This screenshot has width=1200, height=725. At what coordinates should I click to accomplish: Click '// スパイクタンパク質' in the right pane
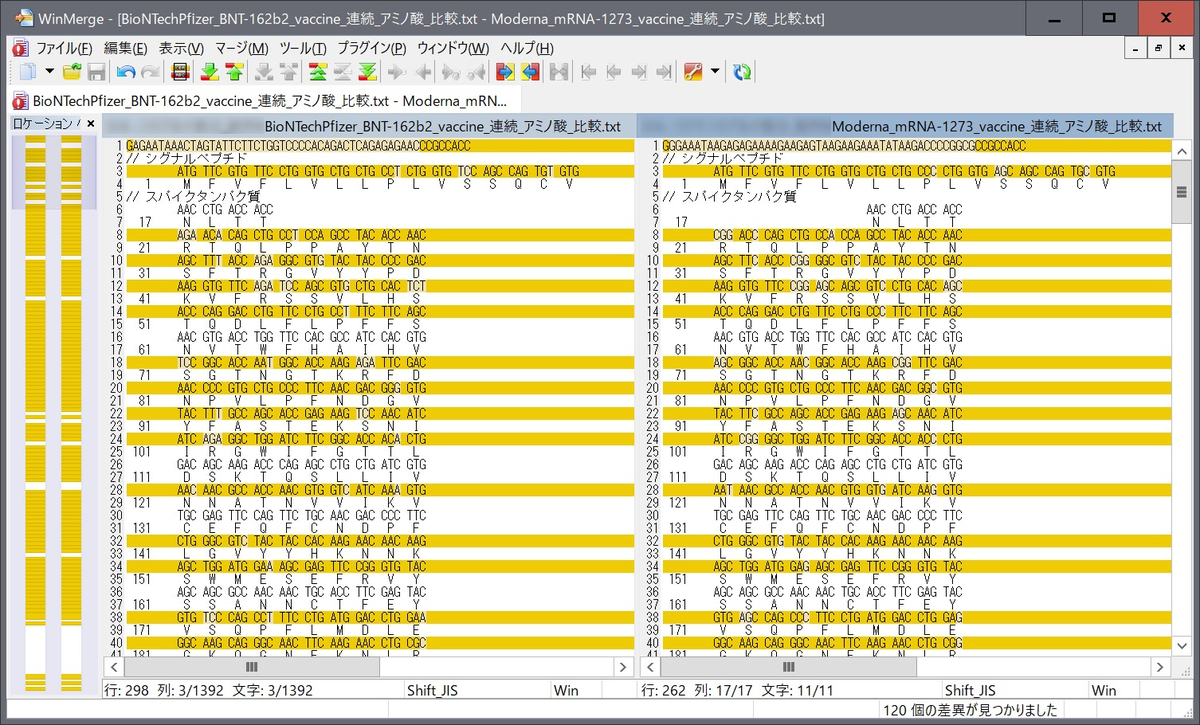[x=729, y=197]
